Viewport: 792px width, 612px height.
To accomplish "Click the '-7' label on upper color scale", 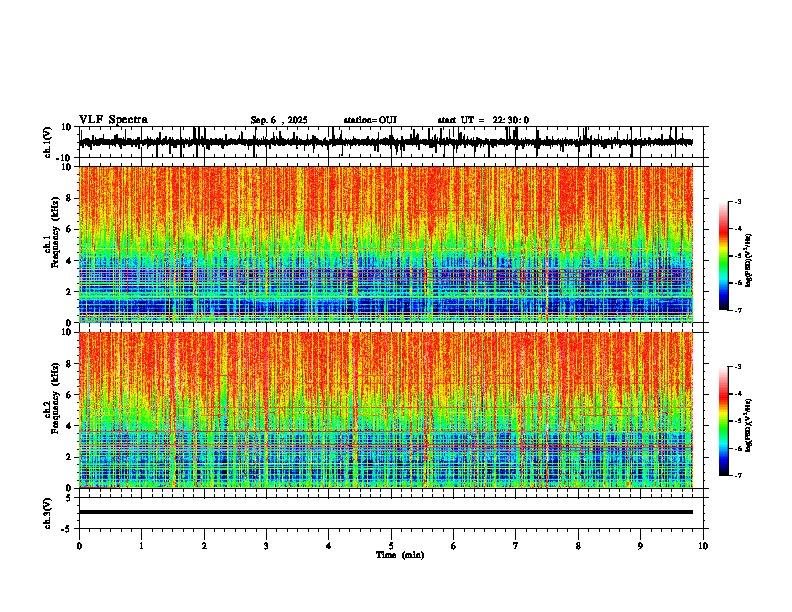I will (x=738, y=310).
